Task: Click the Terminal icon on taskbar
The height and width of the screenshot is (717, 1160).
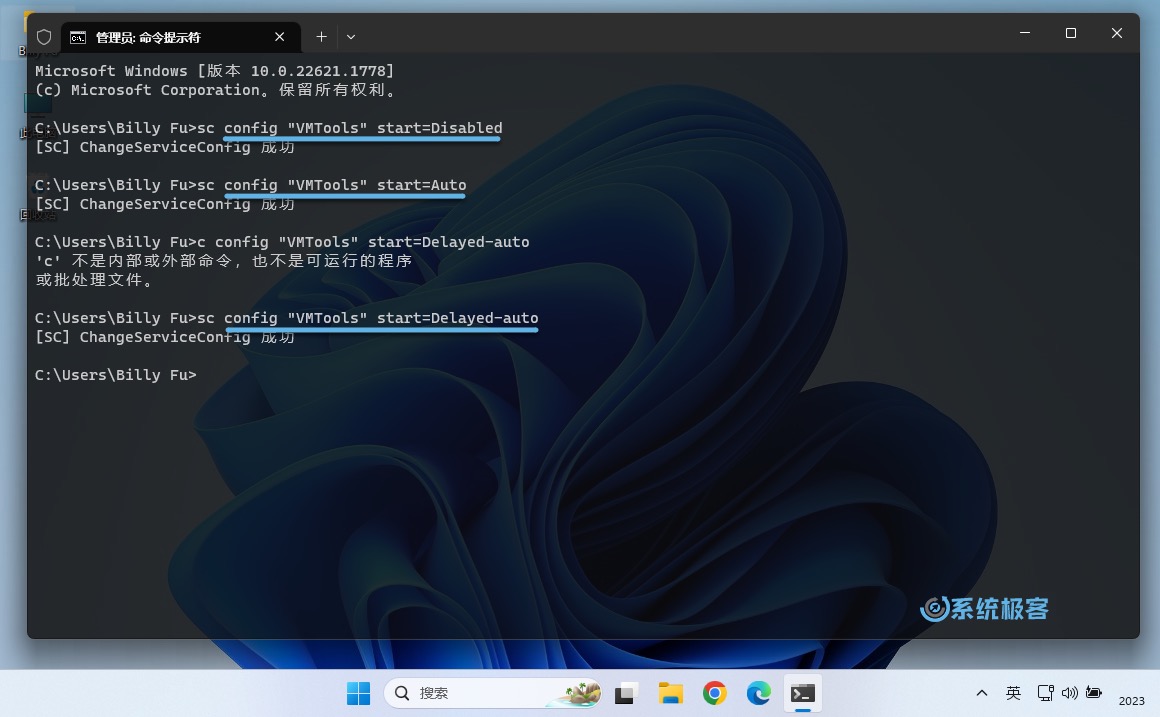Action: click(x=803, y=693)
